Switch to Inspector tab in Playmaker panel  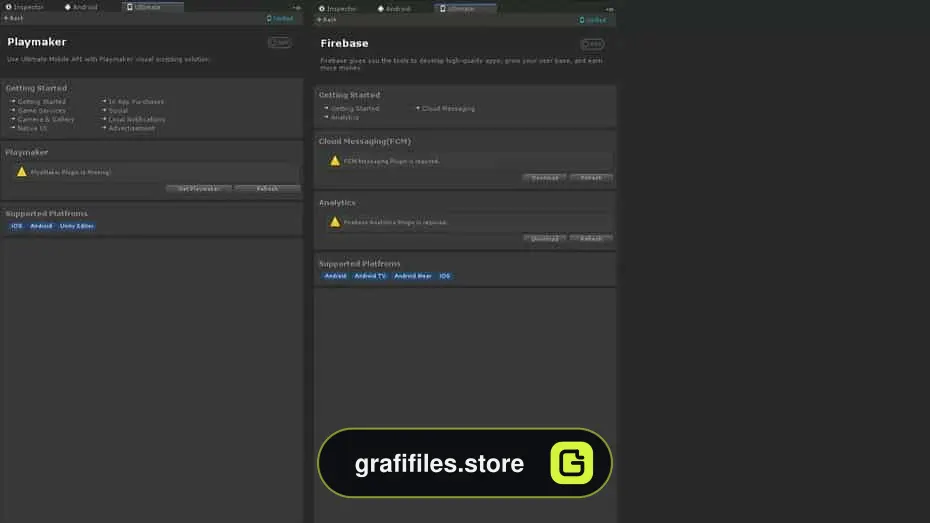tap(25, 7)
